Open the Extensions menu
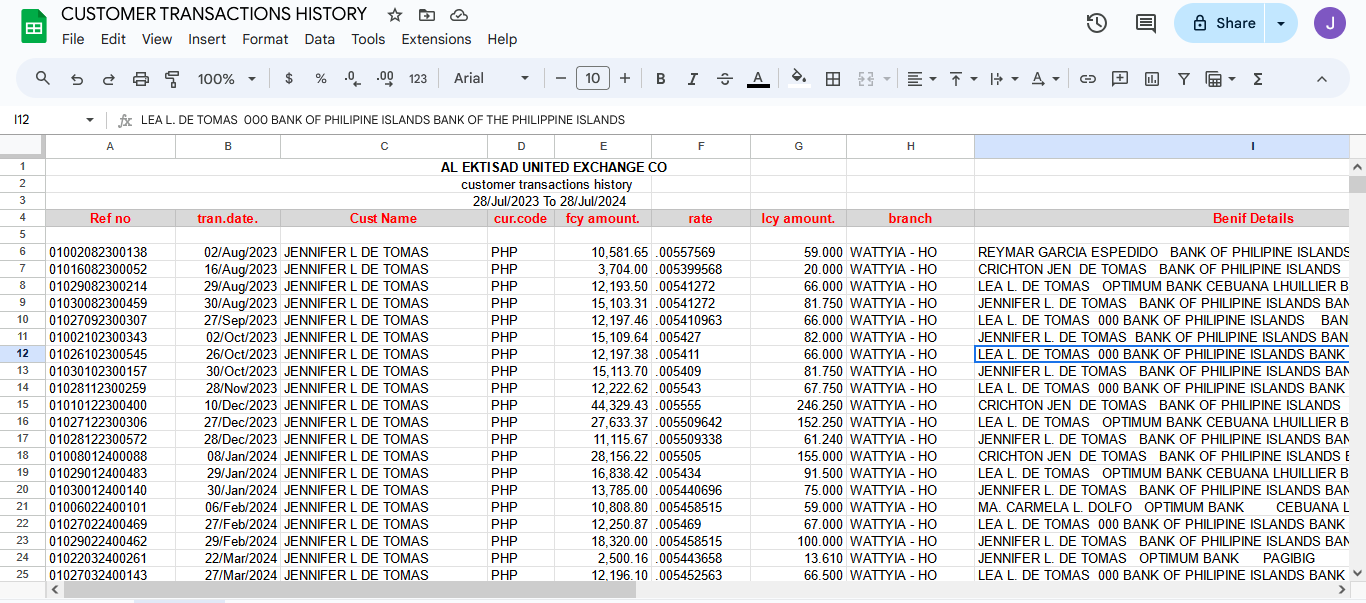The height and width of the screenshot is (603, 1366). click(436, 39)
